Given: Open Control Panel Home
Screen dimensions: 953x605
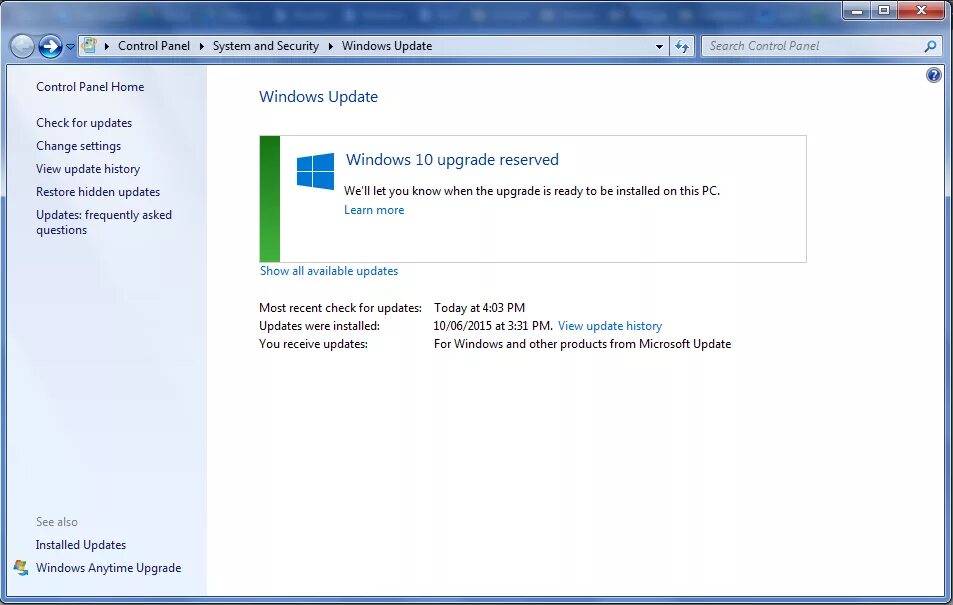Looking at the screenshot, I should pos(90,87).
